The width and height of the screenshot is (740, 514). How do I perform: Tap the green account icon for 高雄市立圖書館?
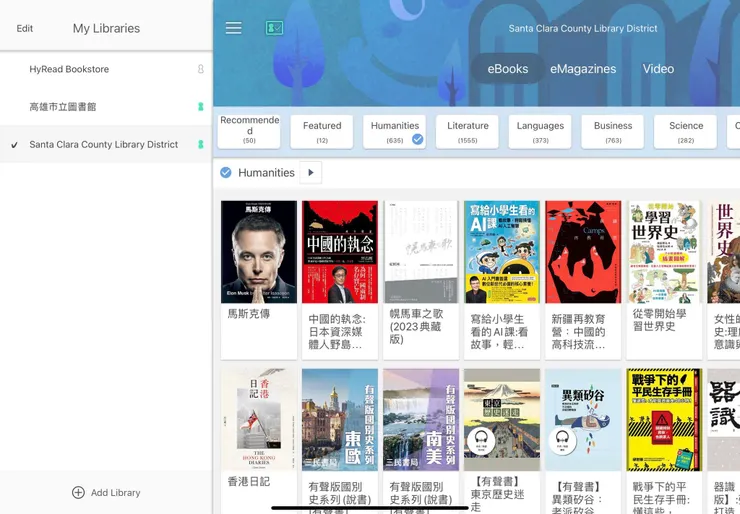pyautogui.click(x=201, y=107)
